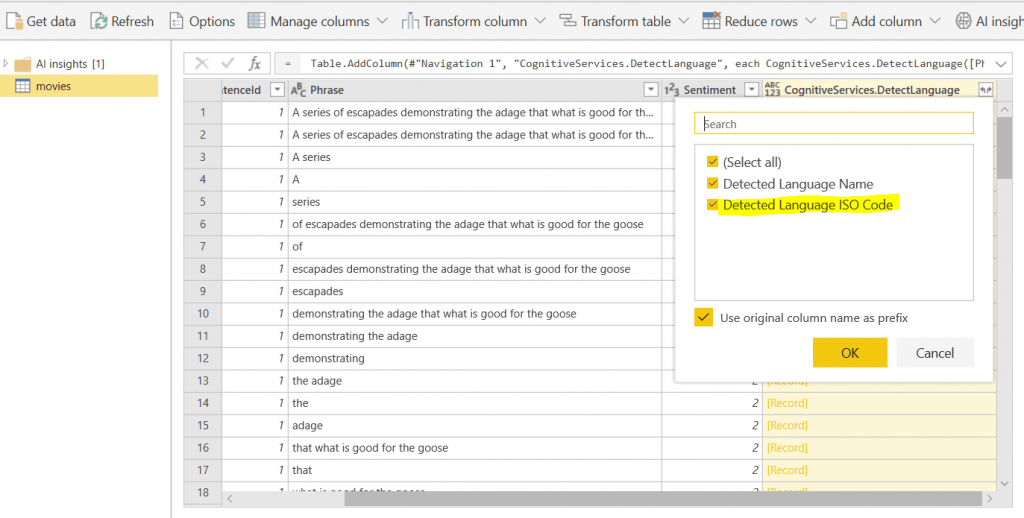Click the Sentiment column number type icon

(x=671, y=90)
